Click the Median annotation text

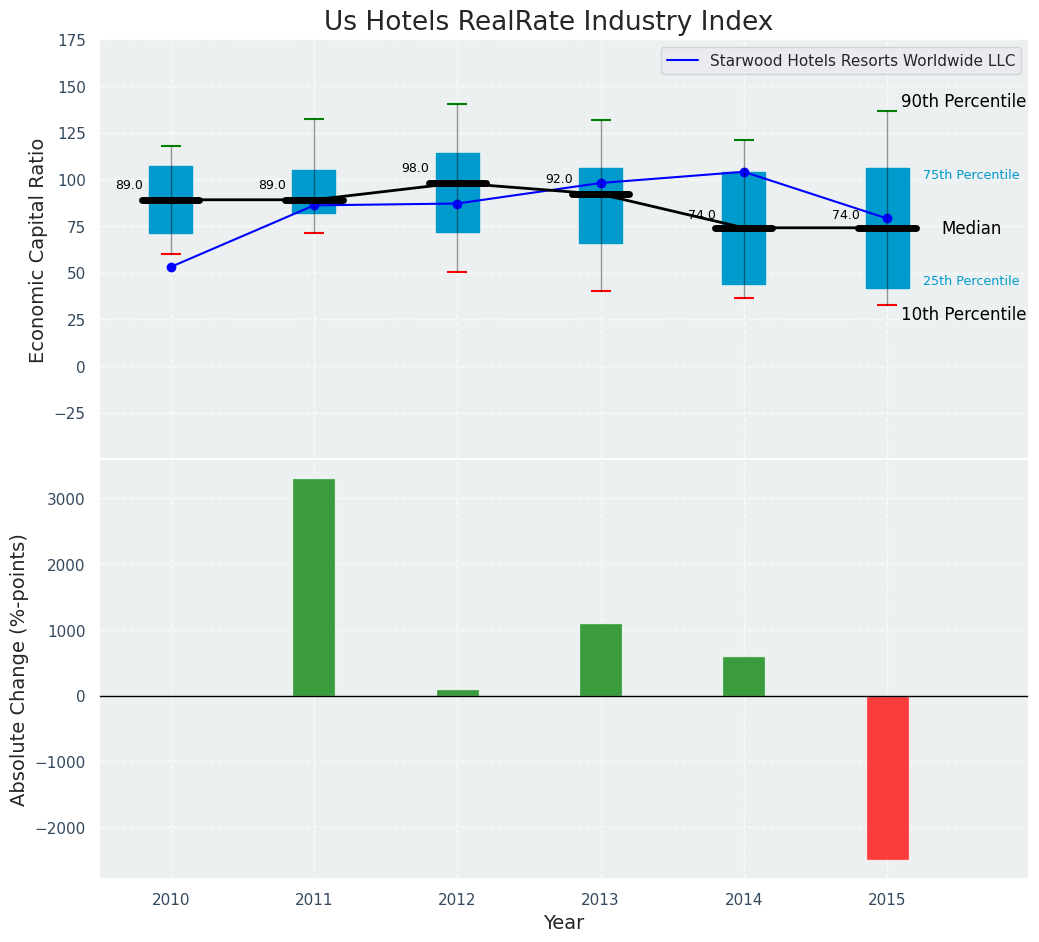point(970,228)
